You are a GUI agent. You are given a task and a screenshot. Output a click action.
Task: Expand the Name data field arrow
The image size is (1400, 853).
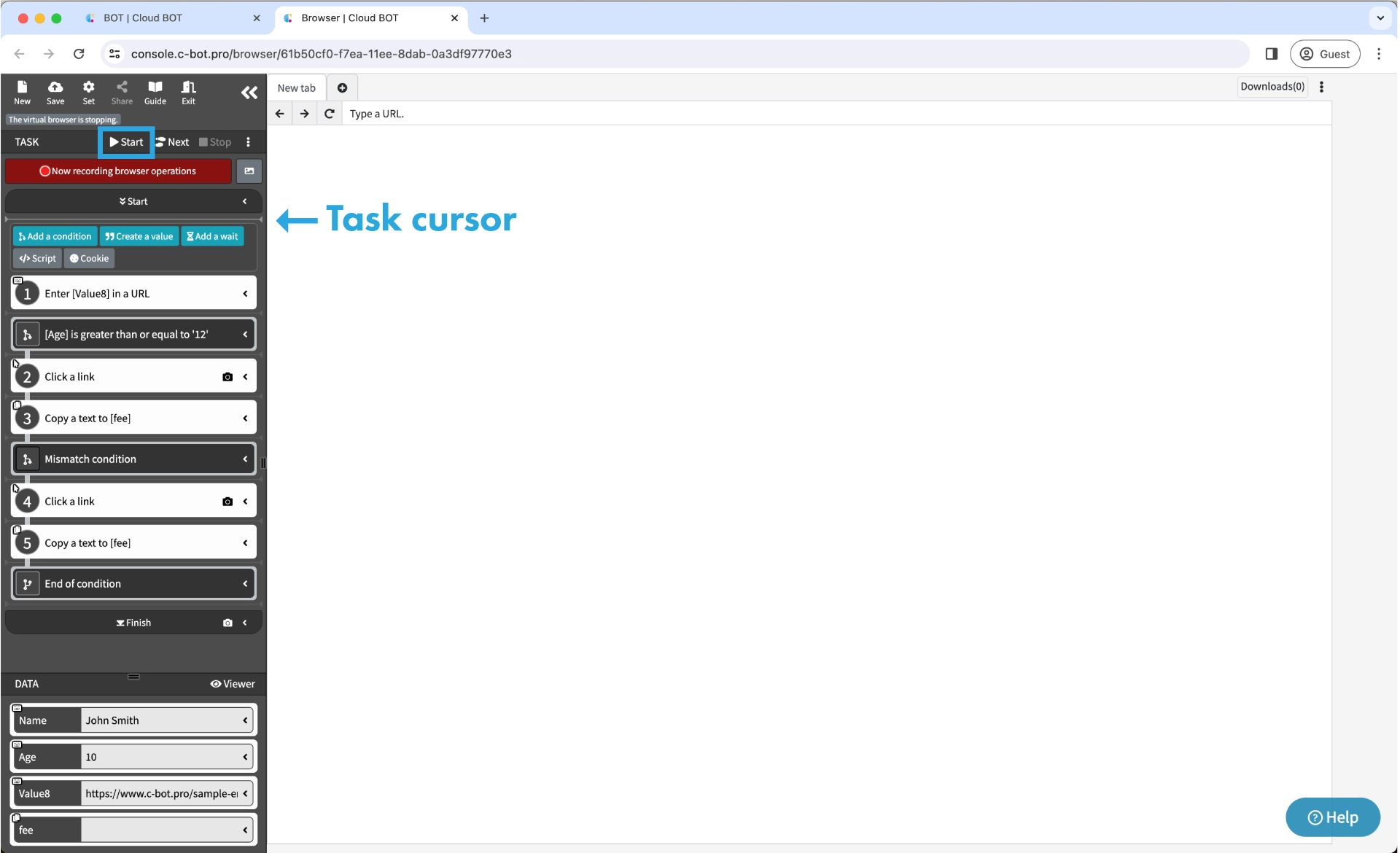coord(245,720)
